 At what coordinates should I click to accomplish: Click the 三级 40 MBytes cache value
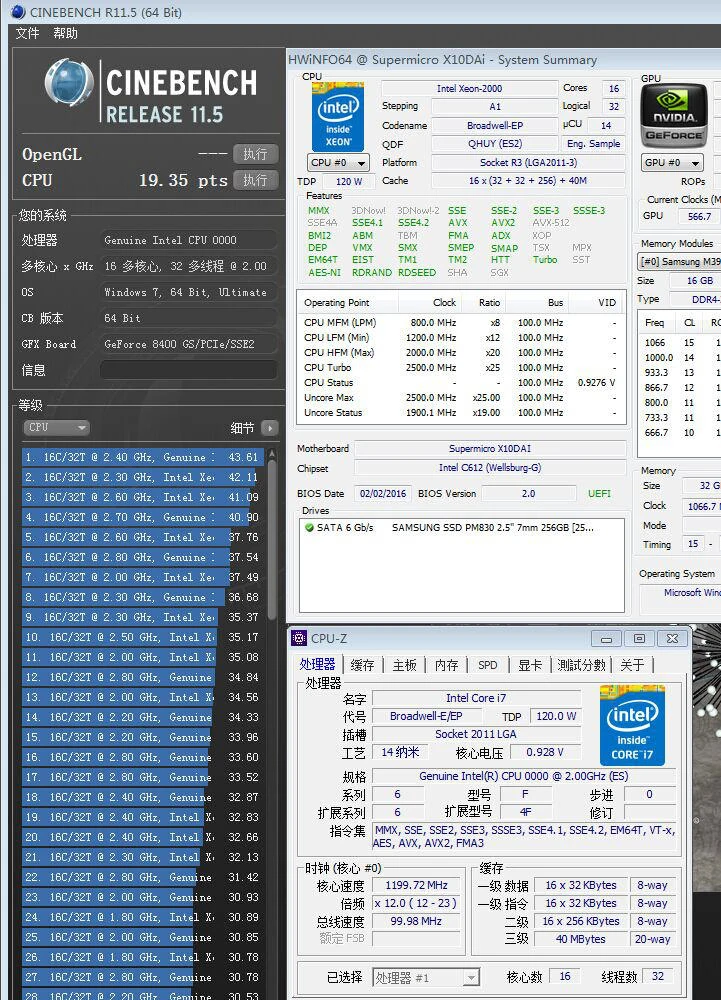[581, 939]
